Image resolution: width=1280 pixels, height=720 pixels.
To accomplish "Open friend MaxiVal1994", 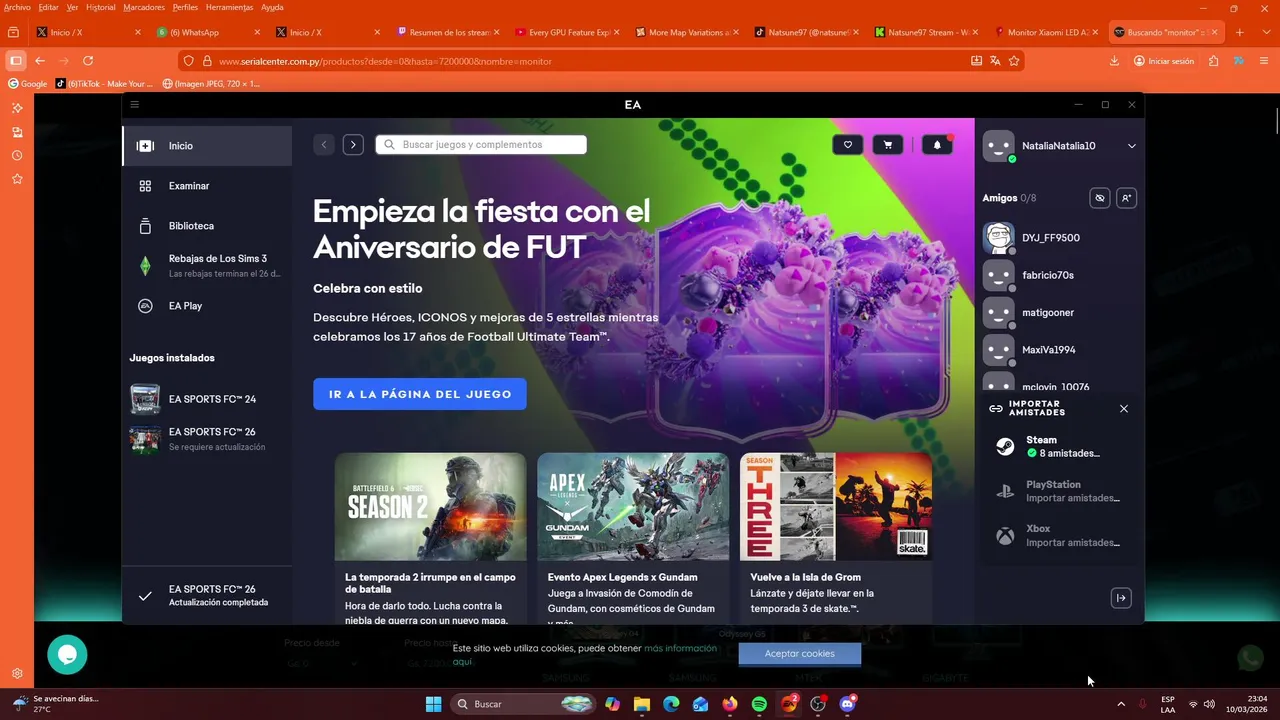I will pyautogui.click(x=1060, y=350).
